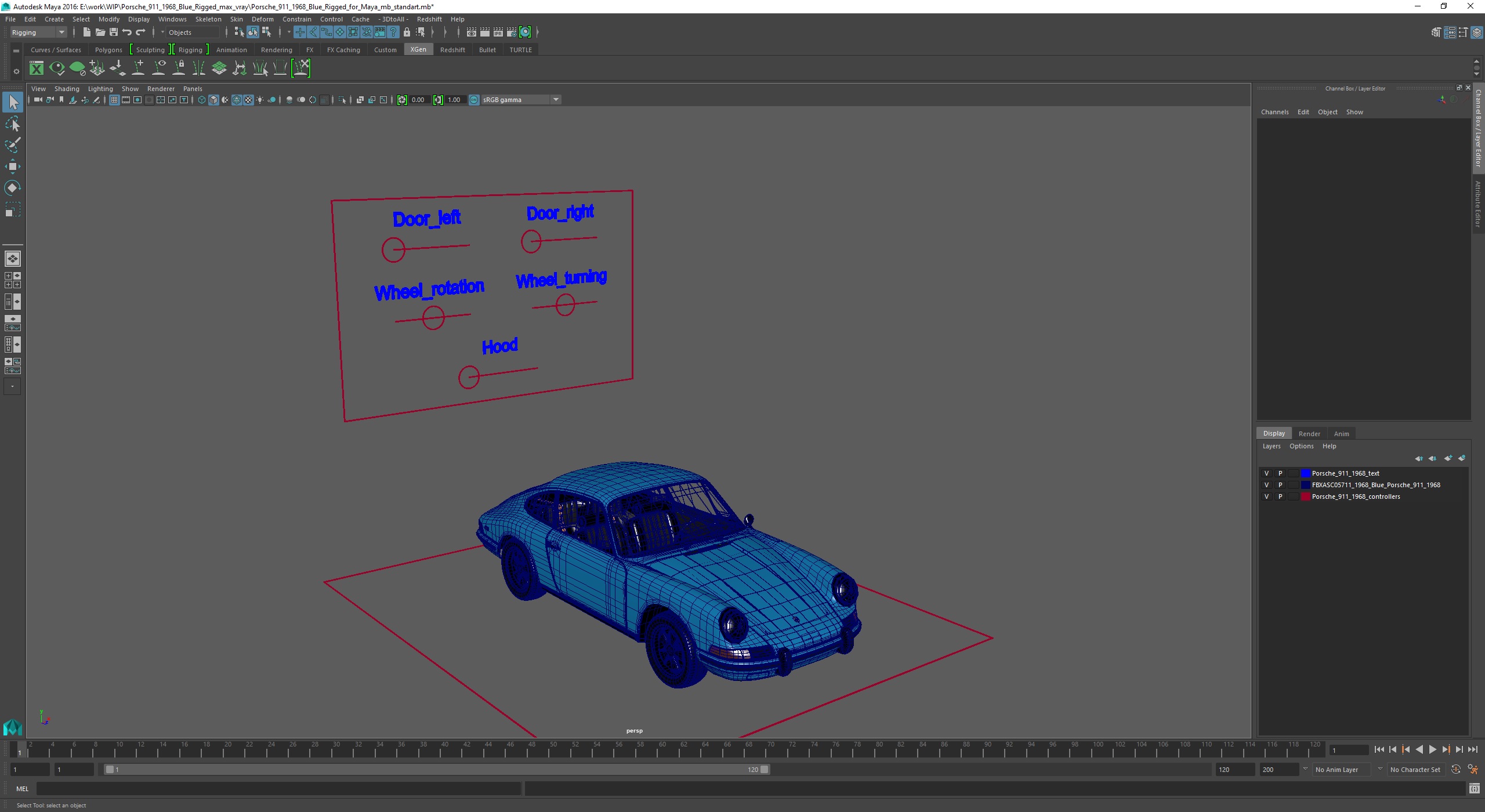The width and height of the screenshot is (1485, 812).
Task: Activate the Rotate tool
Action: click(13, 188)
